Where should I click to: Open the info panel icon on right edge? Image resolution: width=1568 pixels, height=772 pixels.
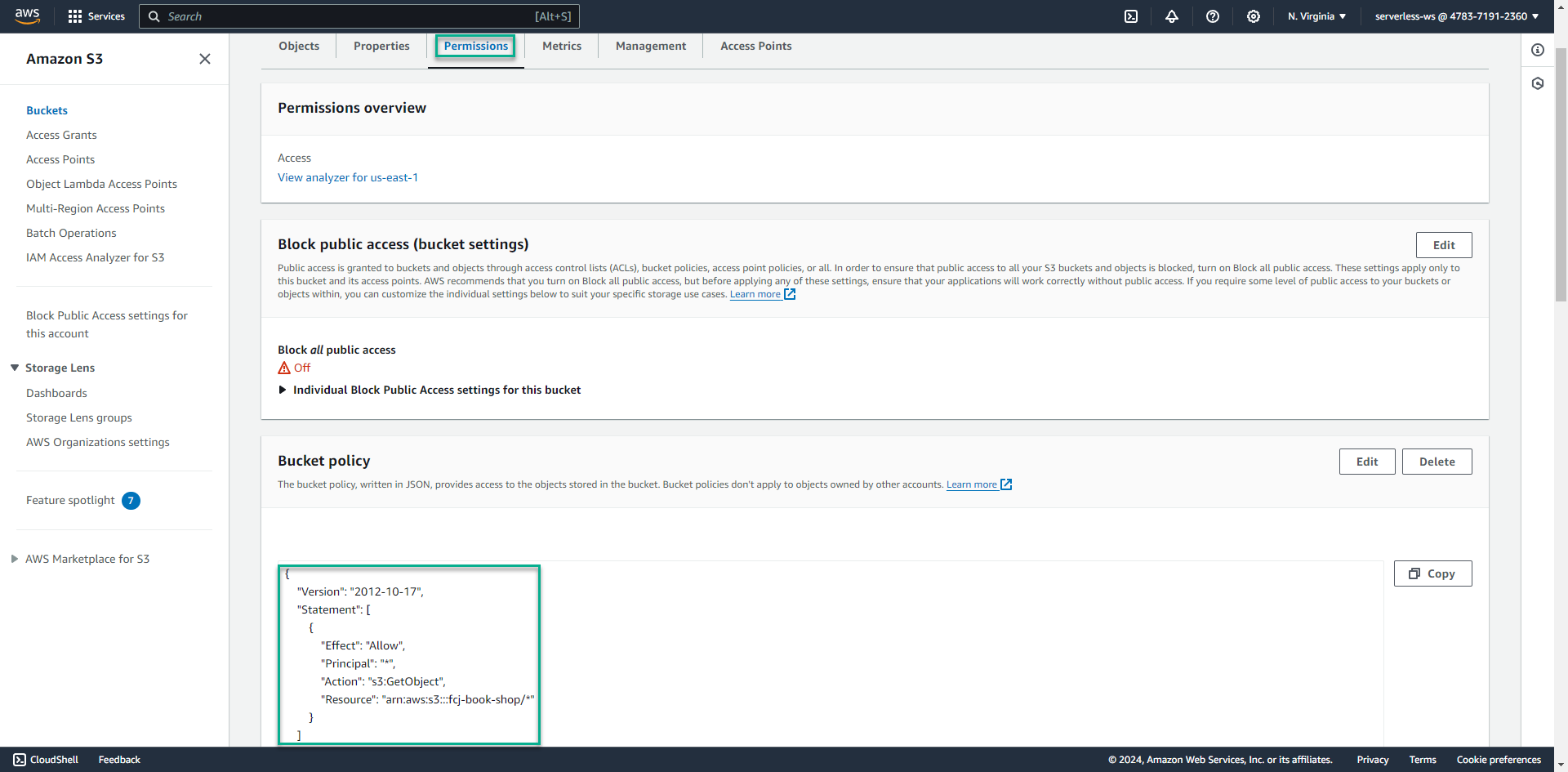pyautogui.click(x=1538, y=50)
